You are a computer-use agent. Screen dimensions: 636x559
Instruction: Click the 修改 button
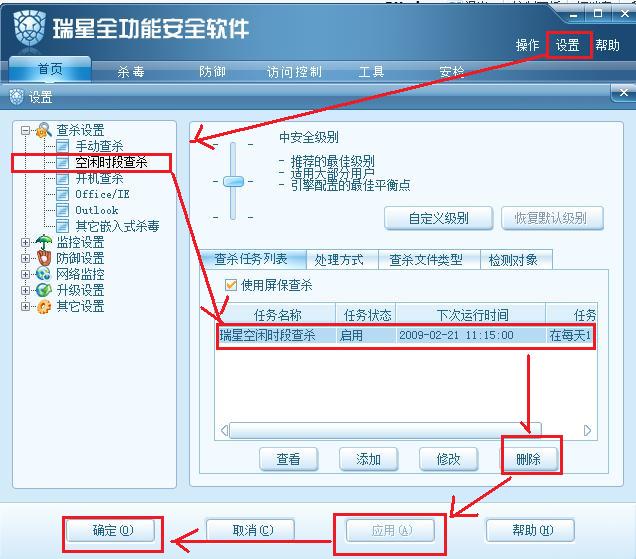tap(448, 459)
